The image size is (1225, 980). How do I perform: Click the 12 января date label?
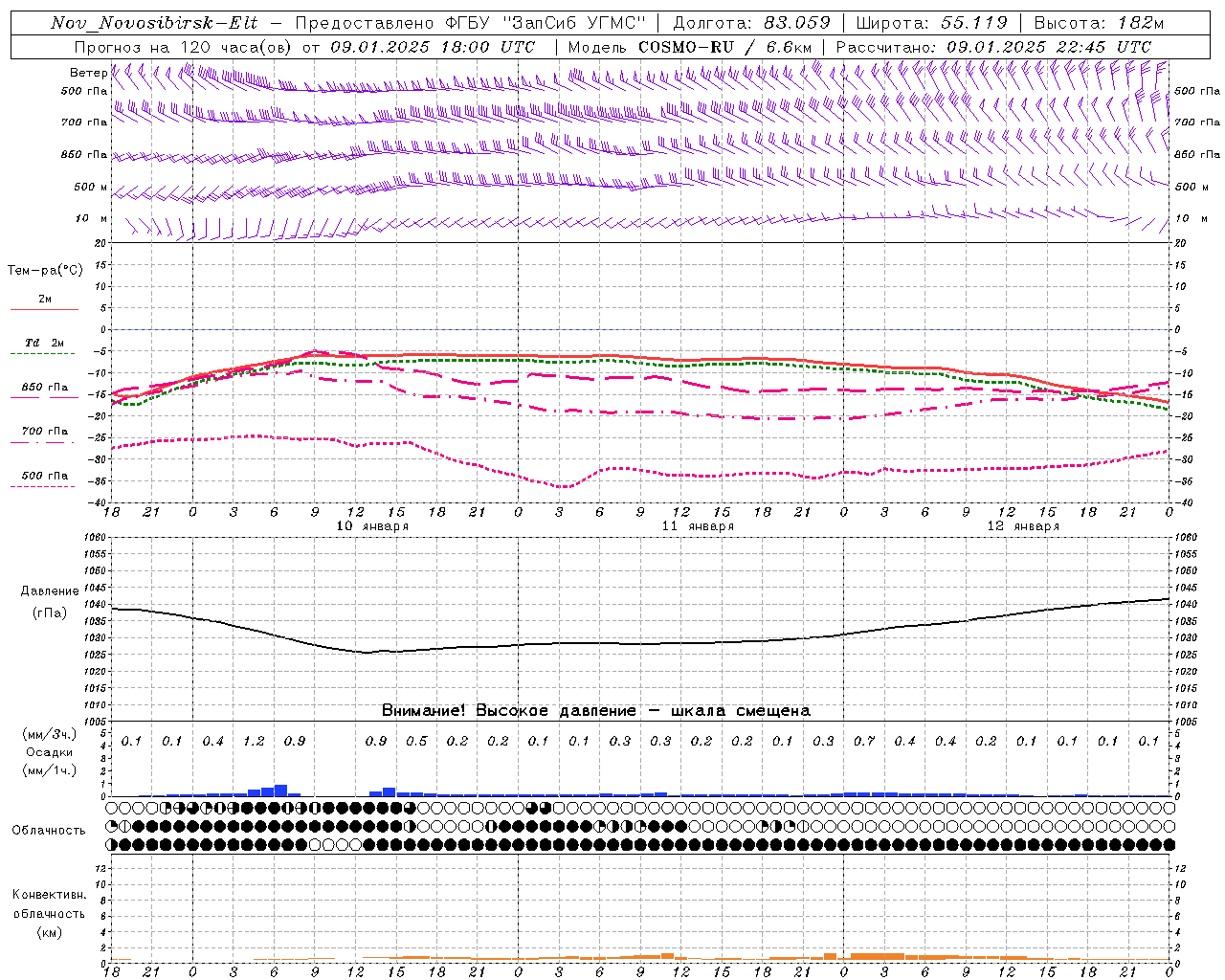pyautogui.click(x=1023, y=526)
